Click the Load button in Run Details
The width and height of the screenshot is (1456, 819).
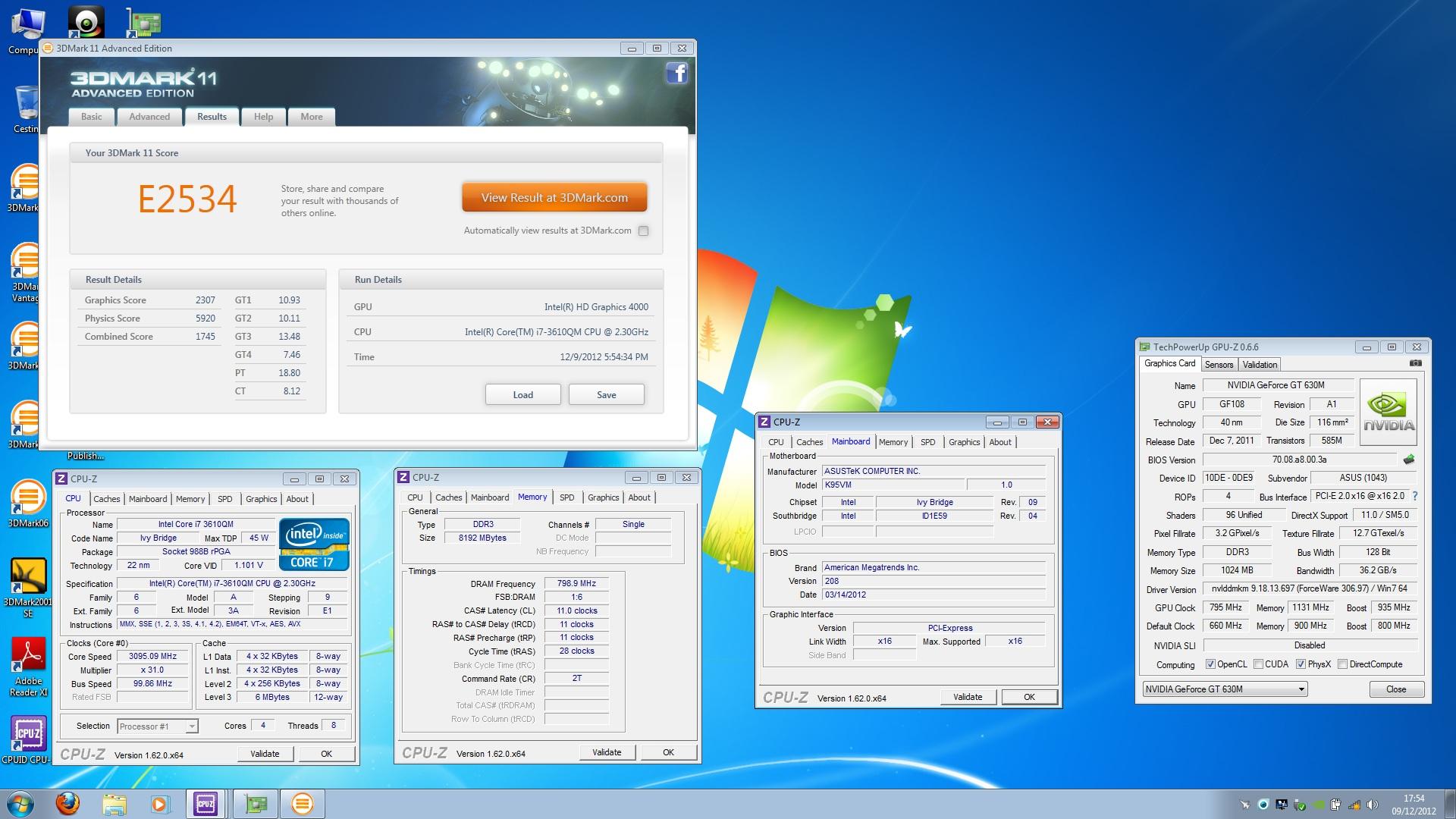point(522,394)
